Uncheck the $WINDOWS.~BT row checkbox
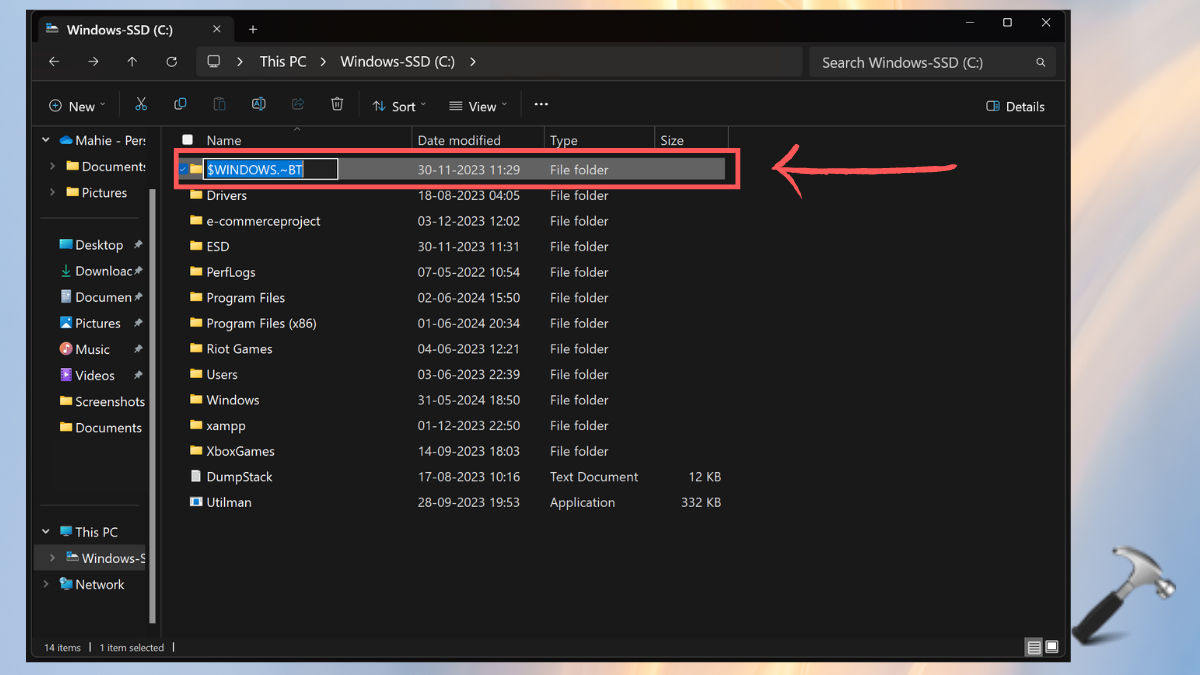 coord(182,169)
